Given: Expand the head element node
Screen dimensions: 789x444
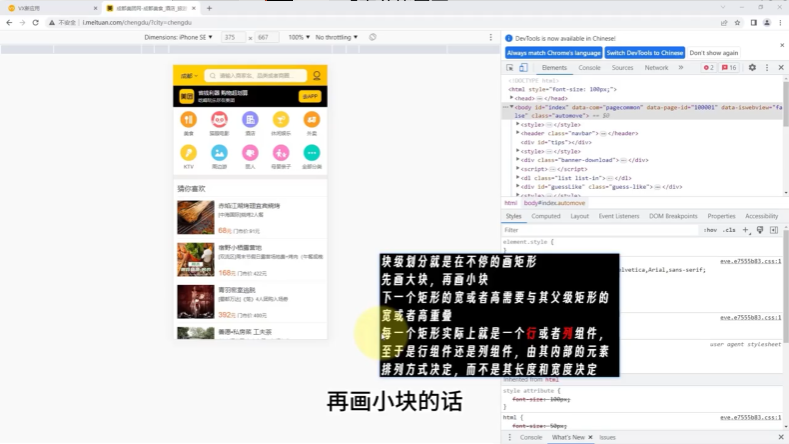Looking at the screenshot, I should [512, 98].
